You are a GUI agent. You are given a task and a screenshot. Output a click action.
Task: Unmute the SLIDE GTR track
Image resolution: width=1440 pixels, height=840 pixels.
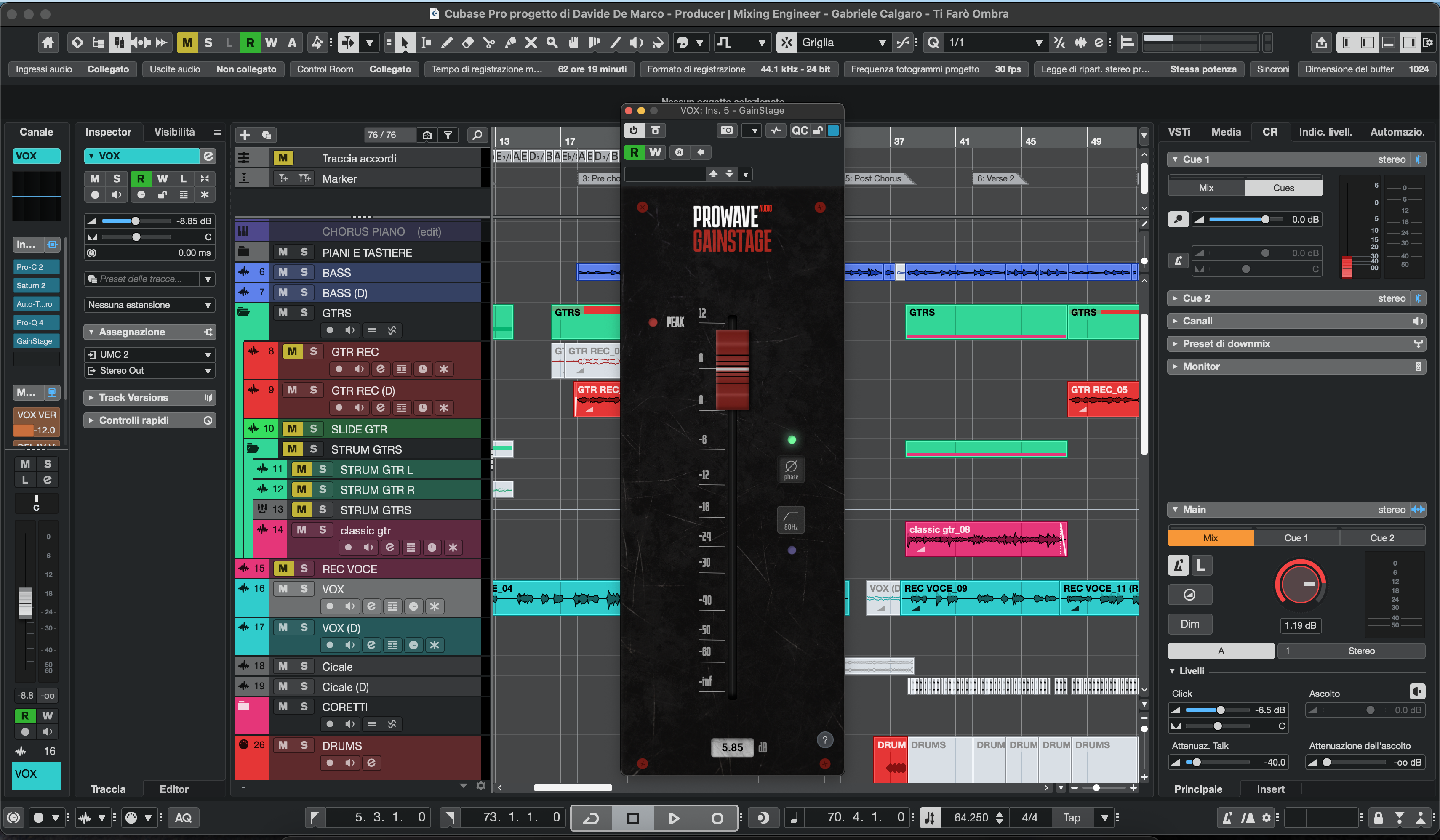click(x=292, y=428)
